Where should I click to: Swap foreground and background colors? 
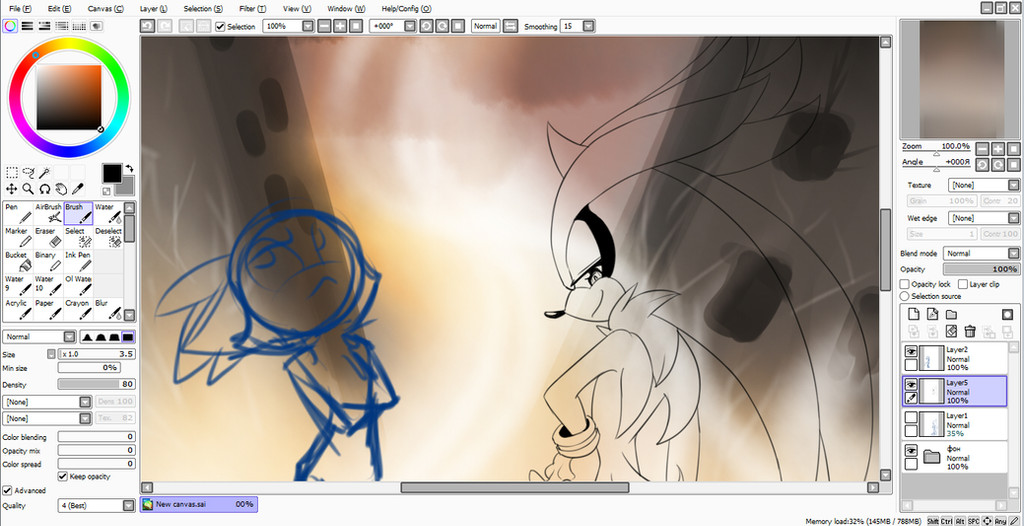(x=129, y=168)
